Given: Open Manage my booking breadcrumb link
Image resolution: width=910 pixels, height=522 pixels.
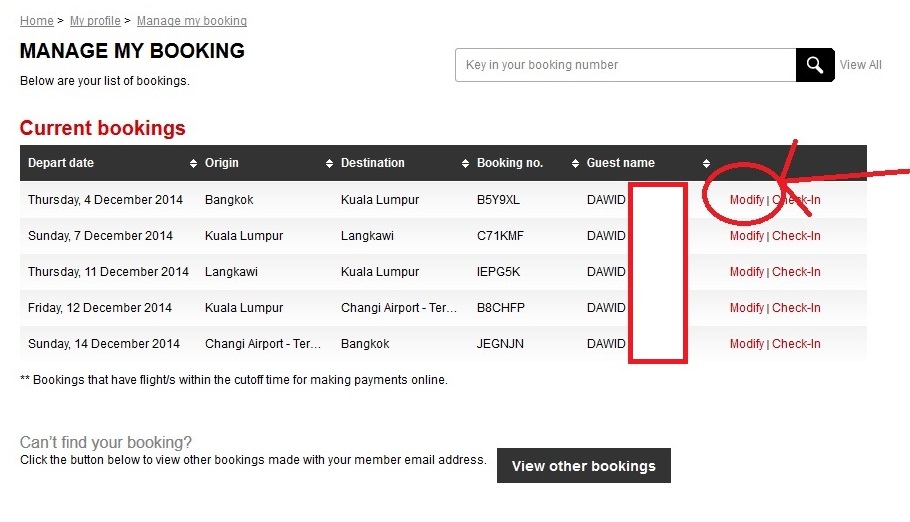Looking at the screenshot, I should pyautogui.click(x=192, y=21).
